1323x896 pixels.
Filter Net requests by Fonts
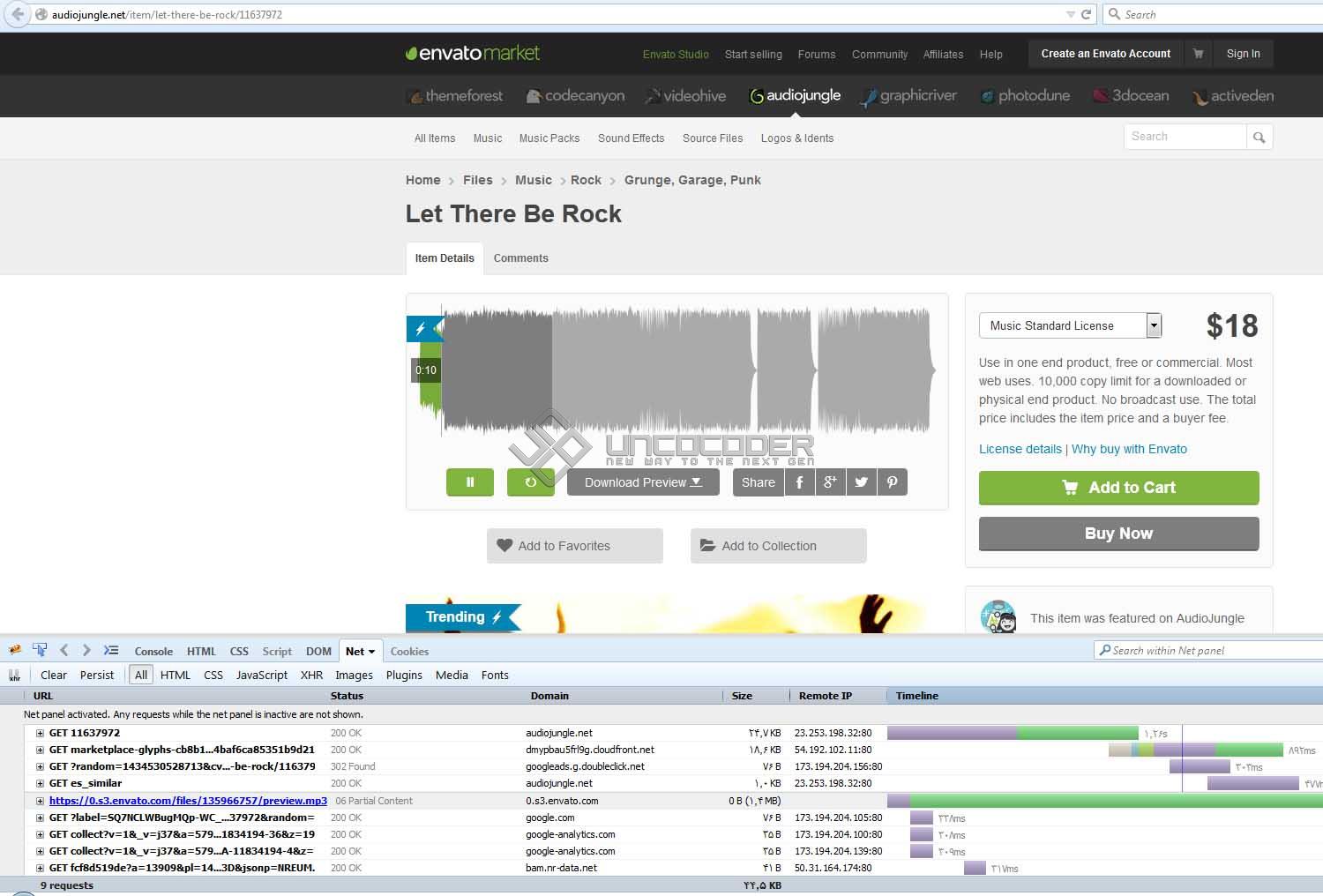tap(495, 676)
